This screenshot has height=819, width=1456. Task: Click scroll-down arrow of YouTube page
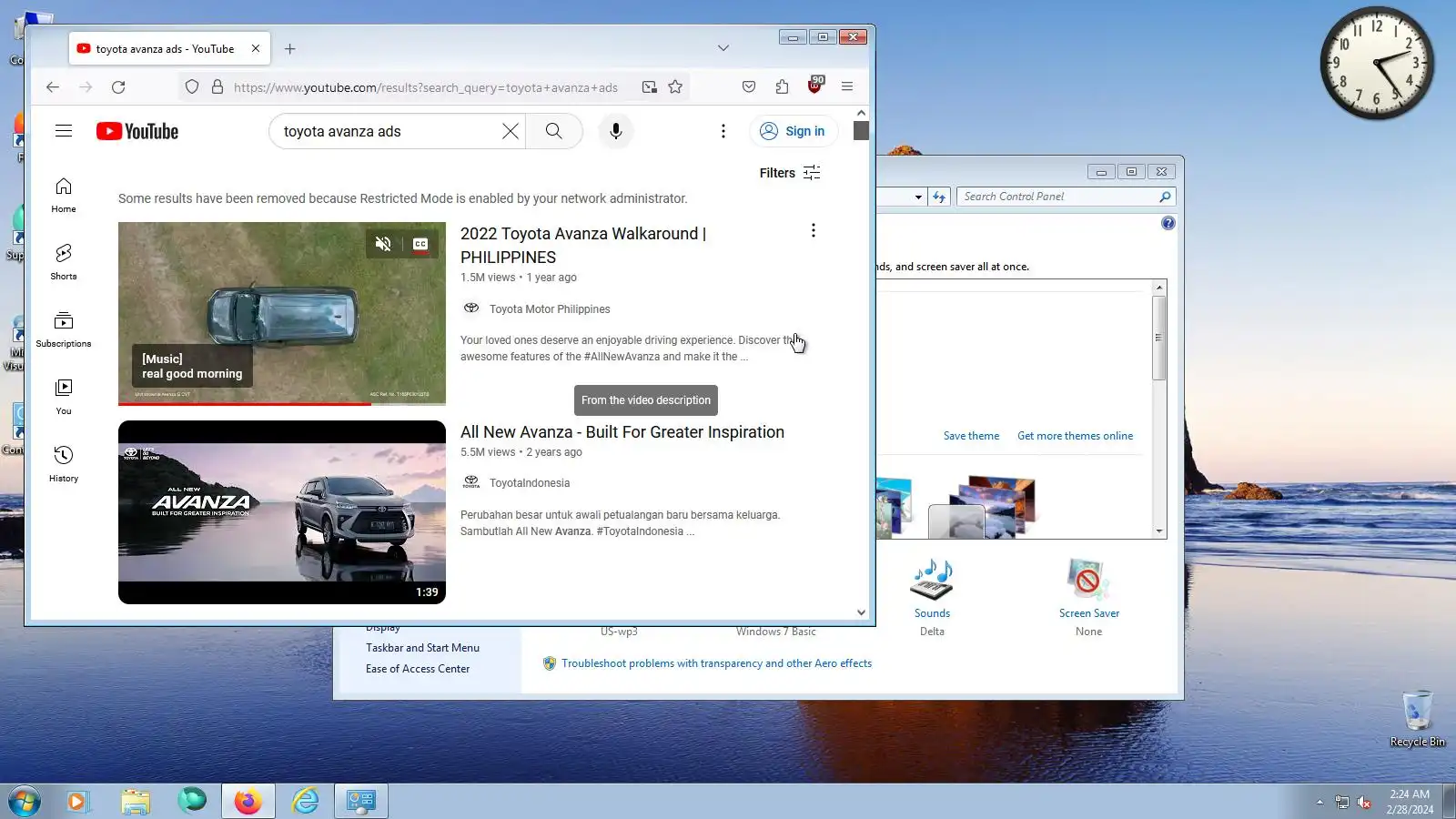coord(861,612)
